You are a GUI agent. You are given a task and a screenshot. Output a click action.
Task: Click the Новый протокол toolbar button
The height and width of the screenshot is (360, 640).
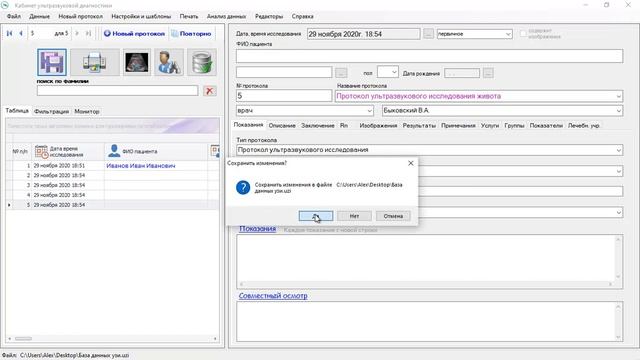[x=134, y=33]
